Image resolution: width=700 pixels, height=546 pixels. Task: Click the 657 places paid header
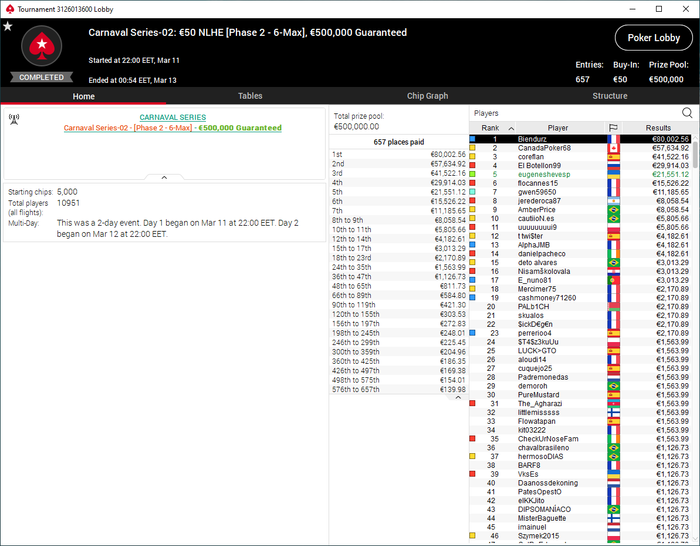(x=399, y=142)
